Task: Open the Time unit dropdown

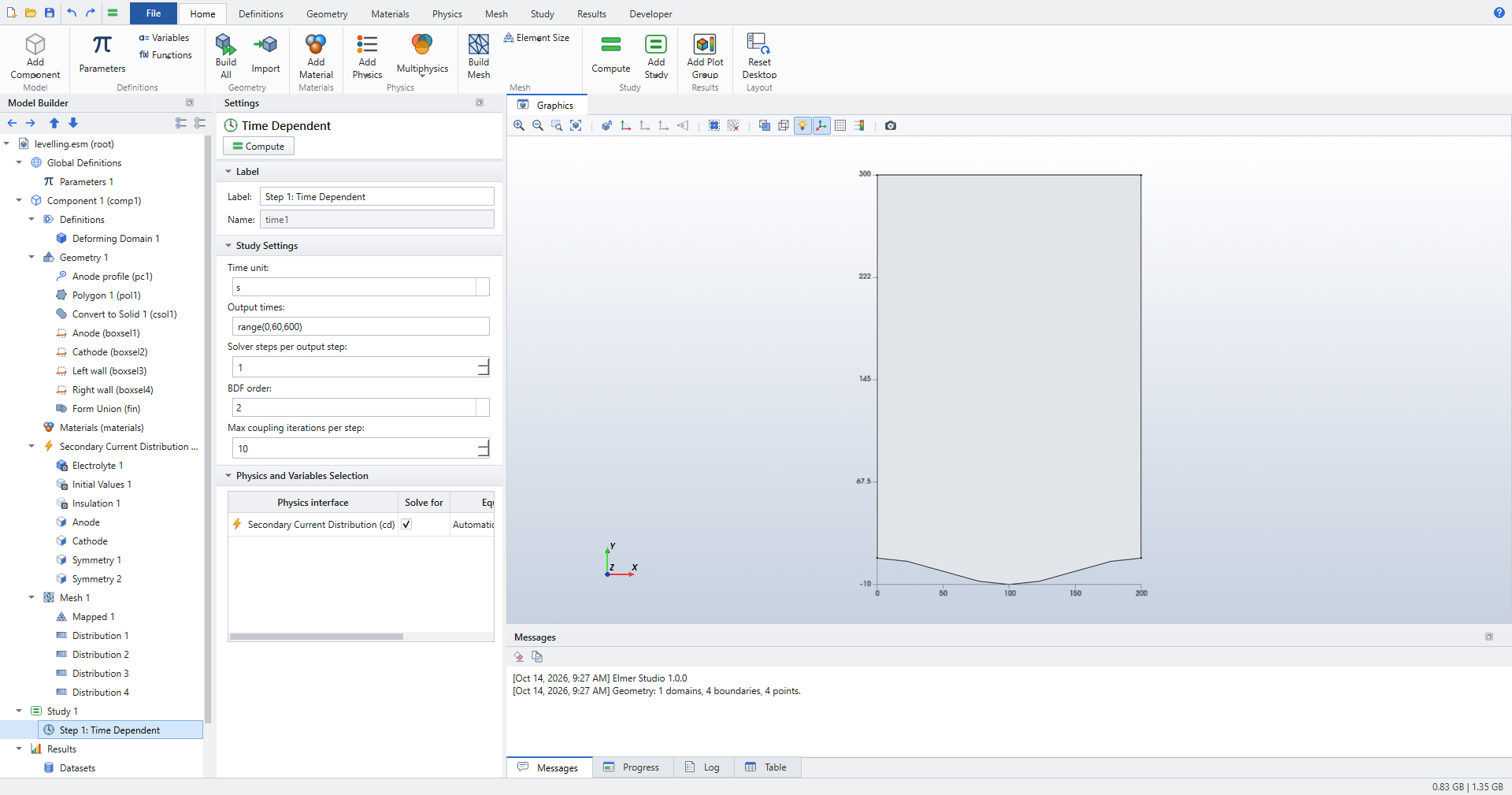Action: tap(483, 288)
